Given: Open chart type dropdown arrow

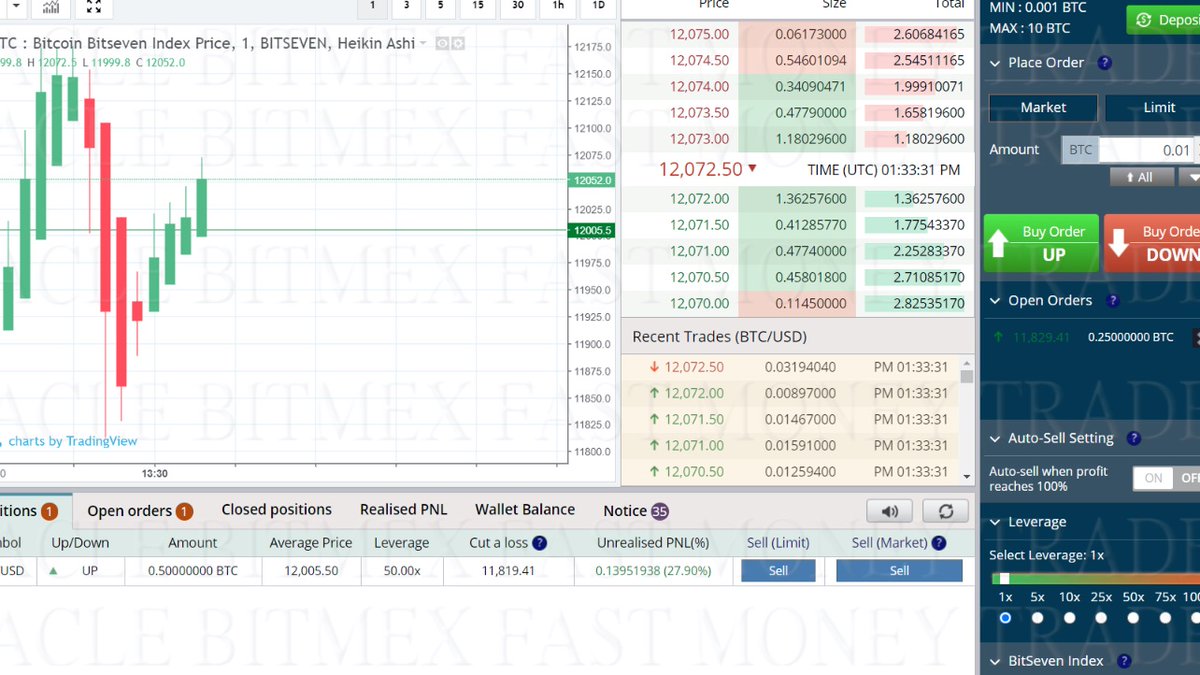Looking at the screenshot, I should coord(14,7).
